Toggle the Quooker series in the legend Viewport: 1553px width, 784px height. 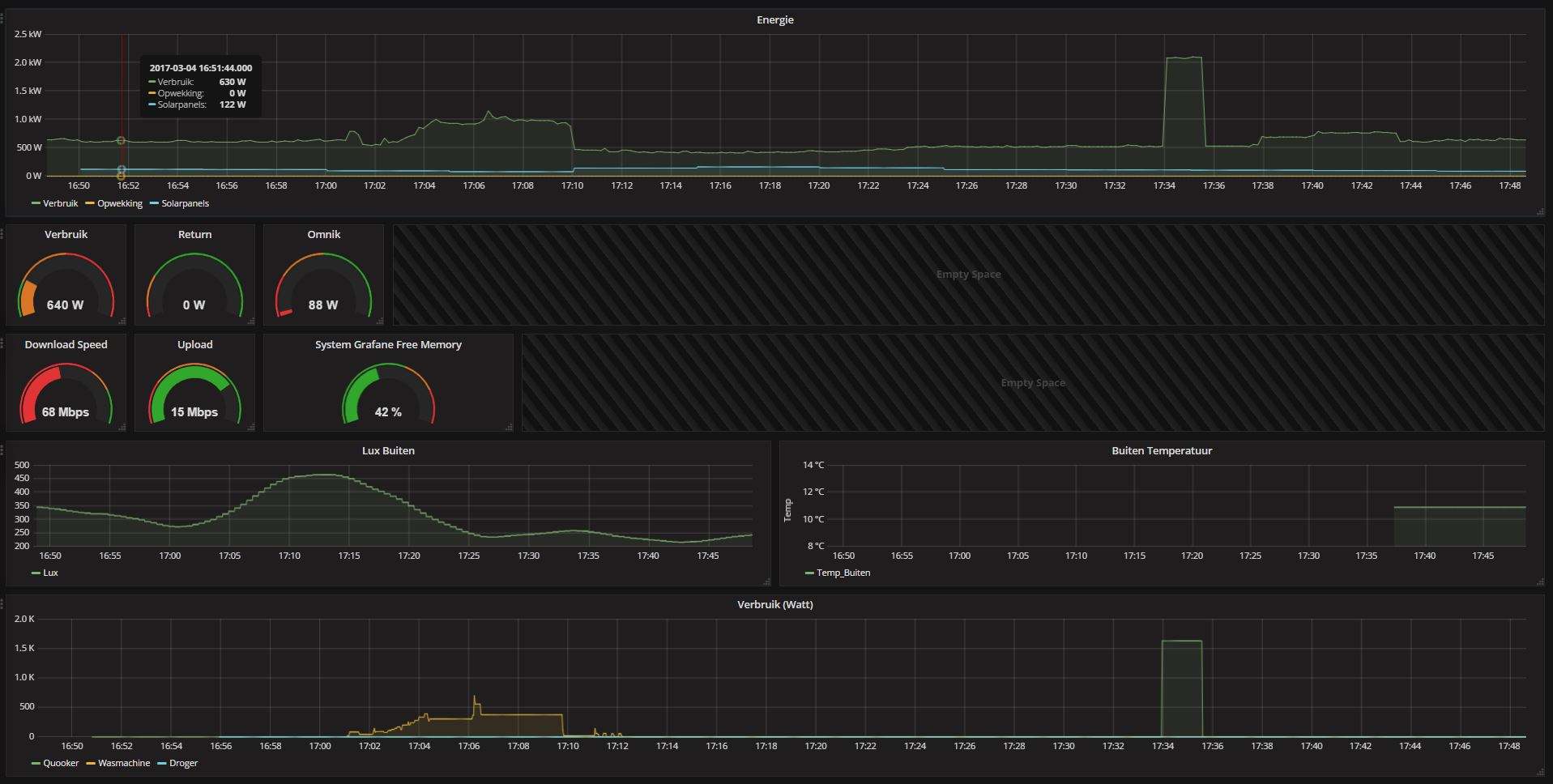[x=61, y=763]
